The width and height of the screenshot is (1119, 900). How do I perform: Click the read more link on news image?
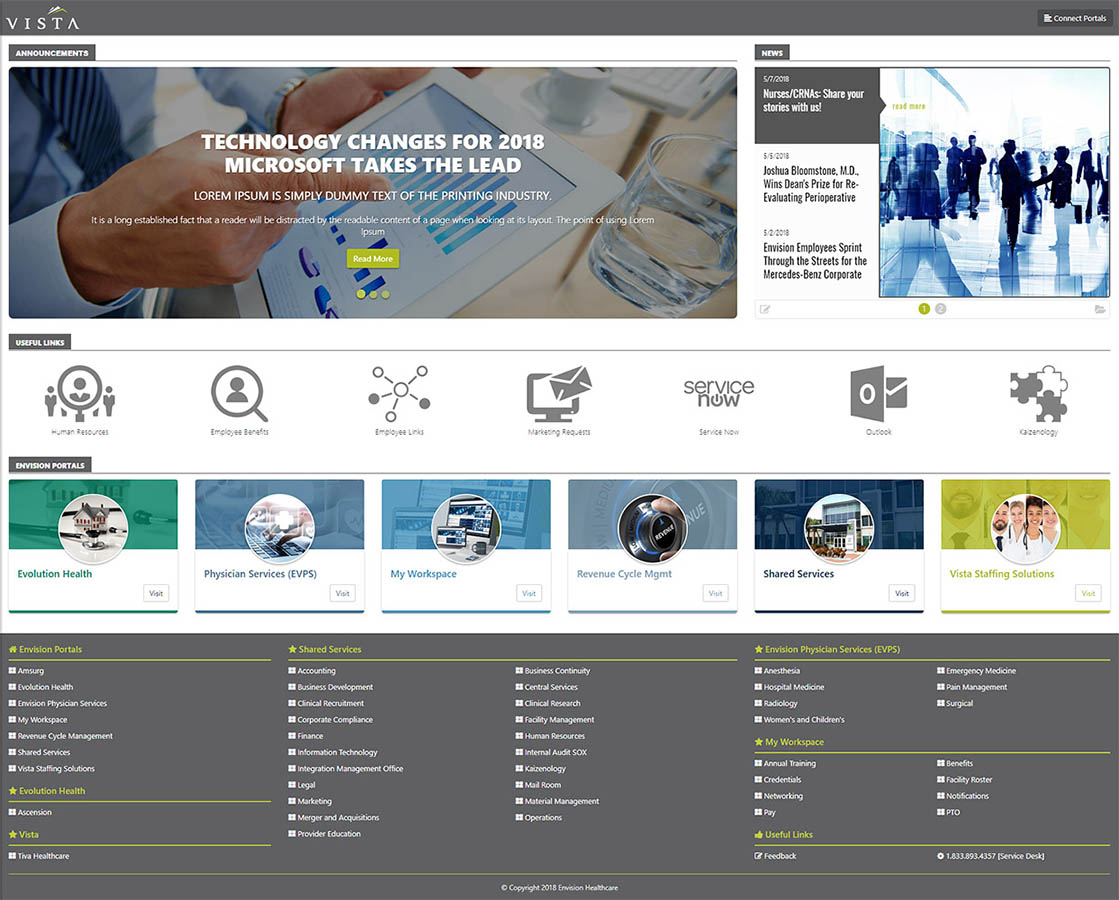pyautogui.click(x=908, y=106)
